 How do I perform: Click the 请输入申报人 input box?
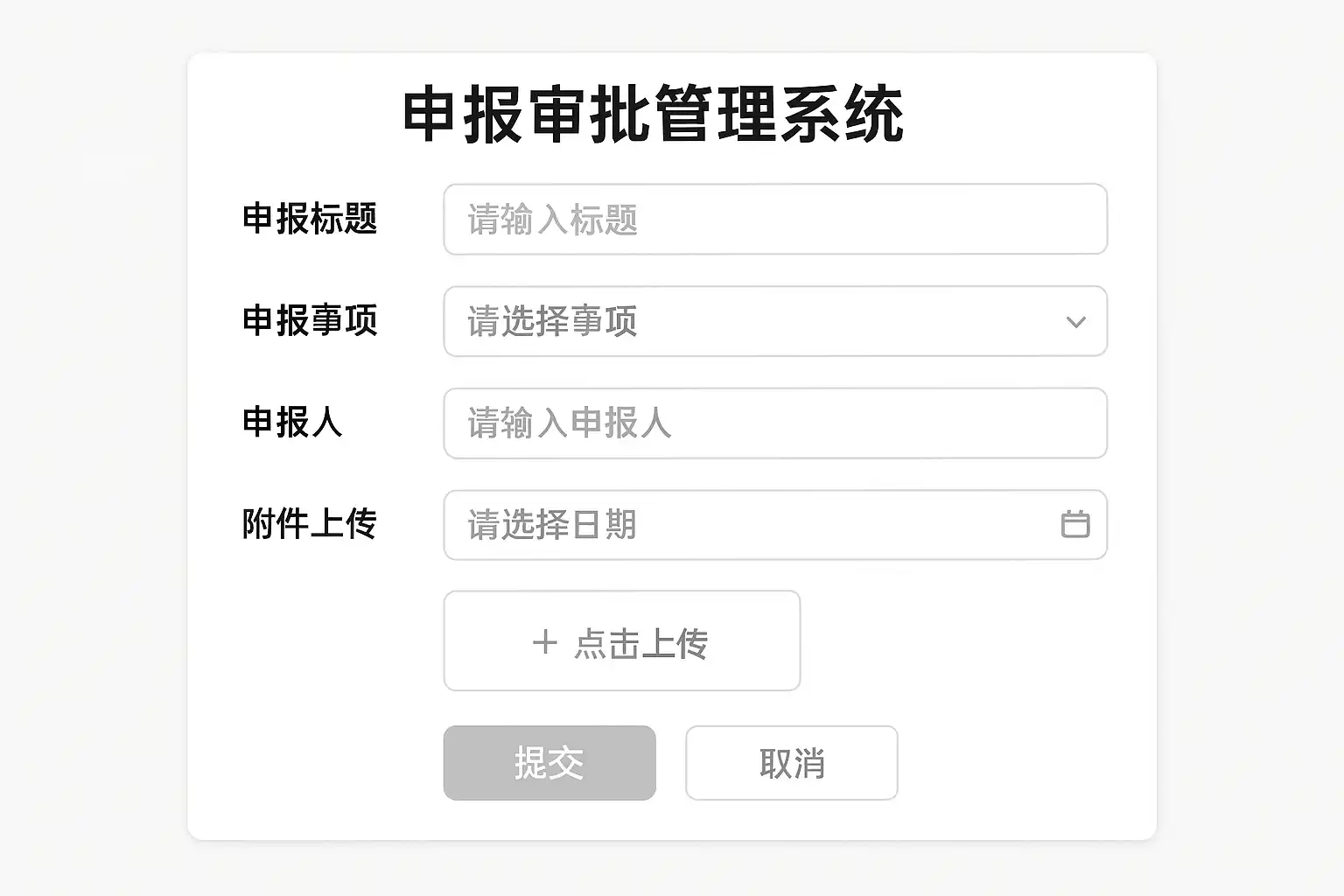point(774,423)
